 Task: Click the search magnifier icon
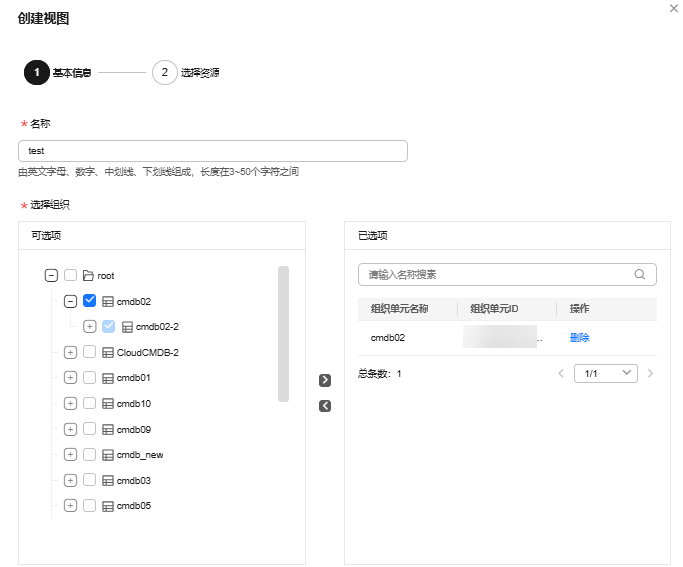[x=640, y=274]
